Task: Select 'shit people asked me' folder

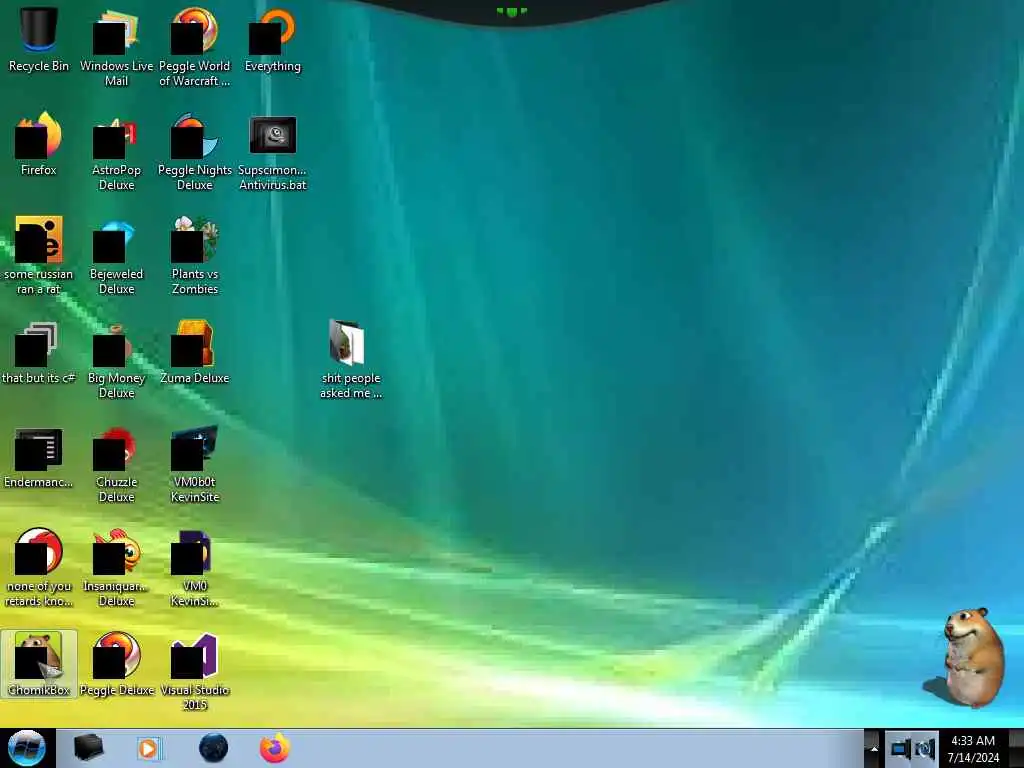Action: pyautogui.click(x=351, y=359)
